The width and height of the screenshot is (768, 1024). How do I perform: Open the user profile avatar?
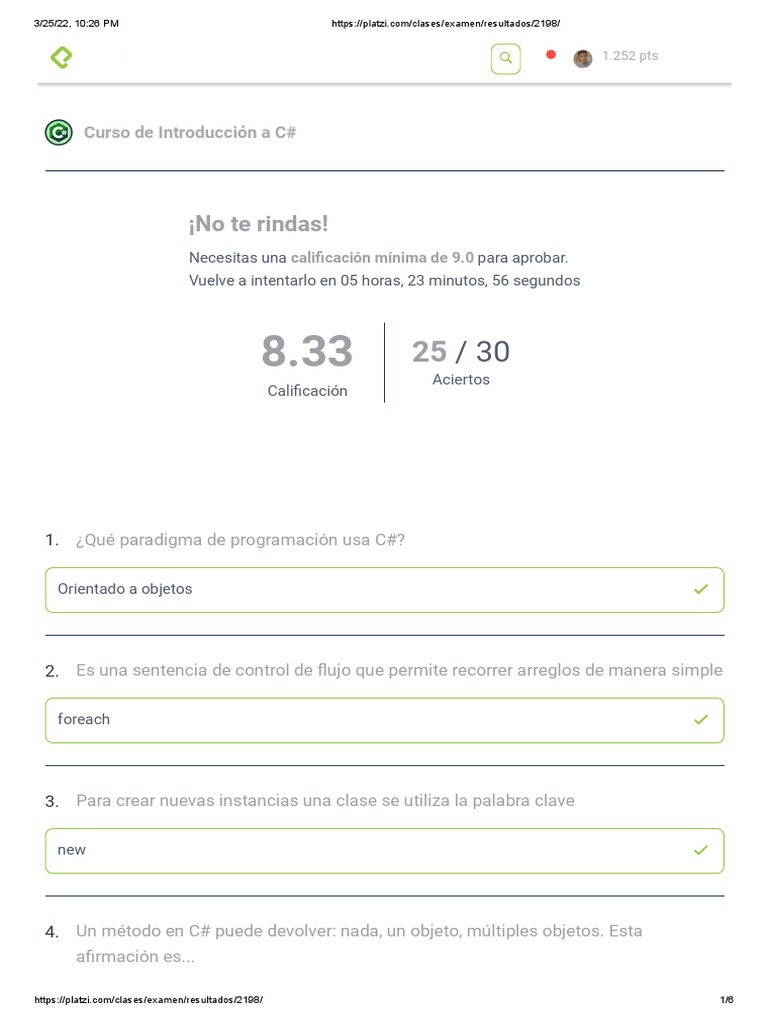pyautogui.click(x=582, y=58)
